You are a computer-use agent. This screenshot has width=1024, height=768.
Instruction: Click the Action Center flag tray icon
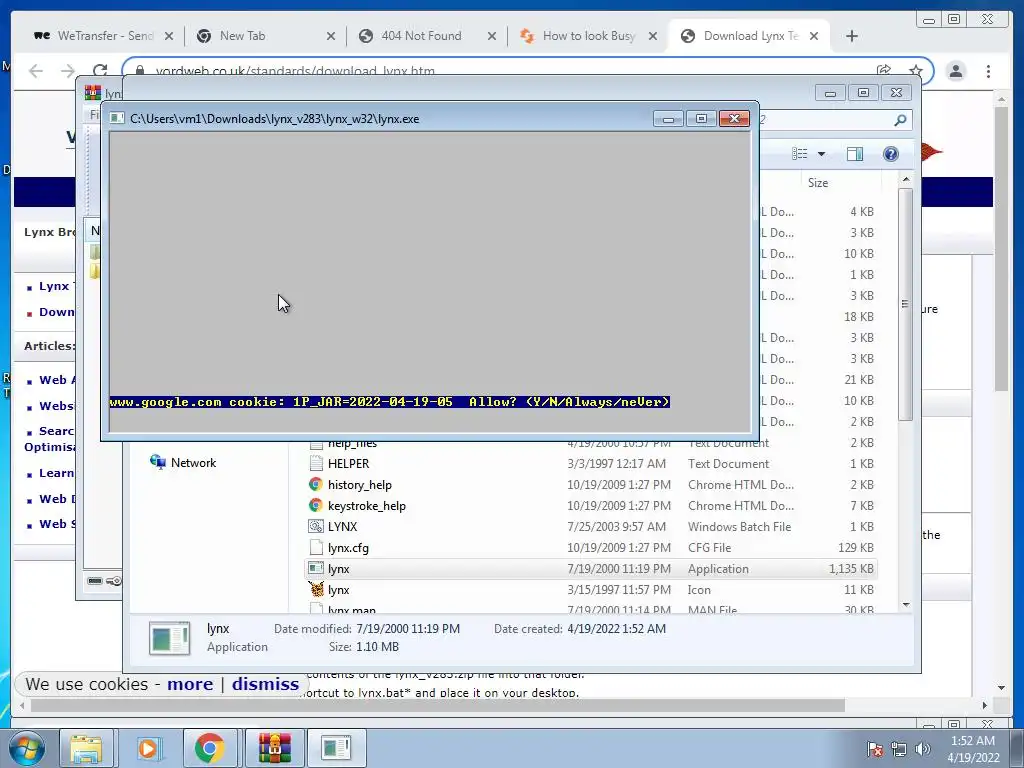coord(875,749)
